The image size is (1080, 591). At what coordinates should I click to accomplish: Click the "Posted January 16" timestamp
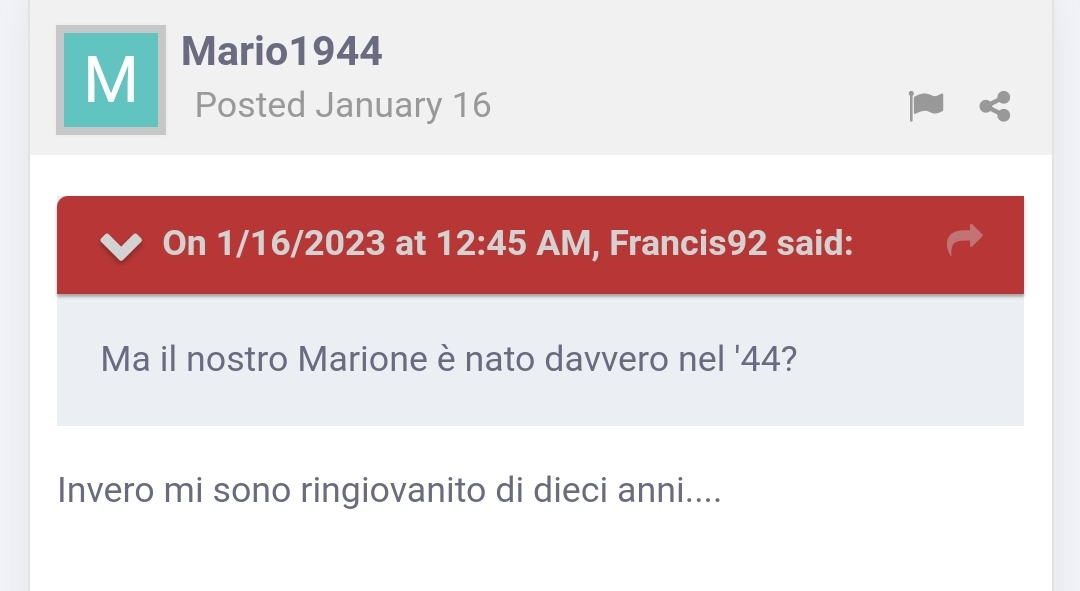pos(343,105)
